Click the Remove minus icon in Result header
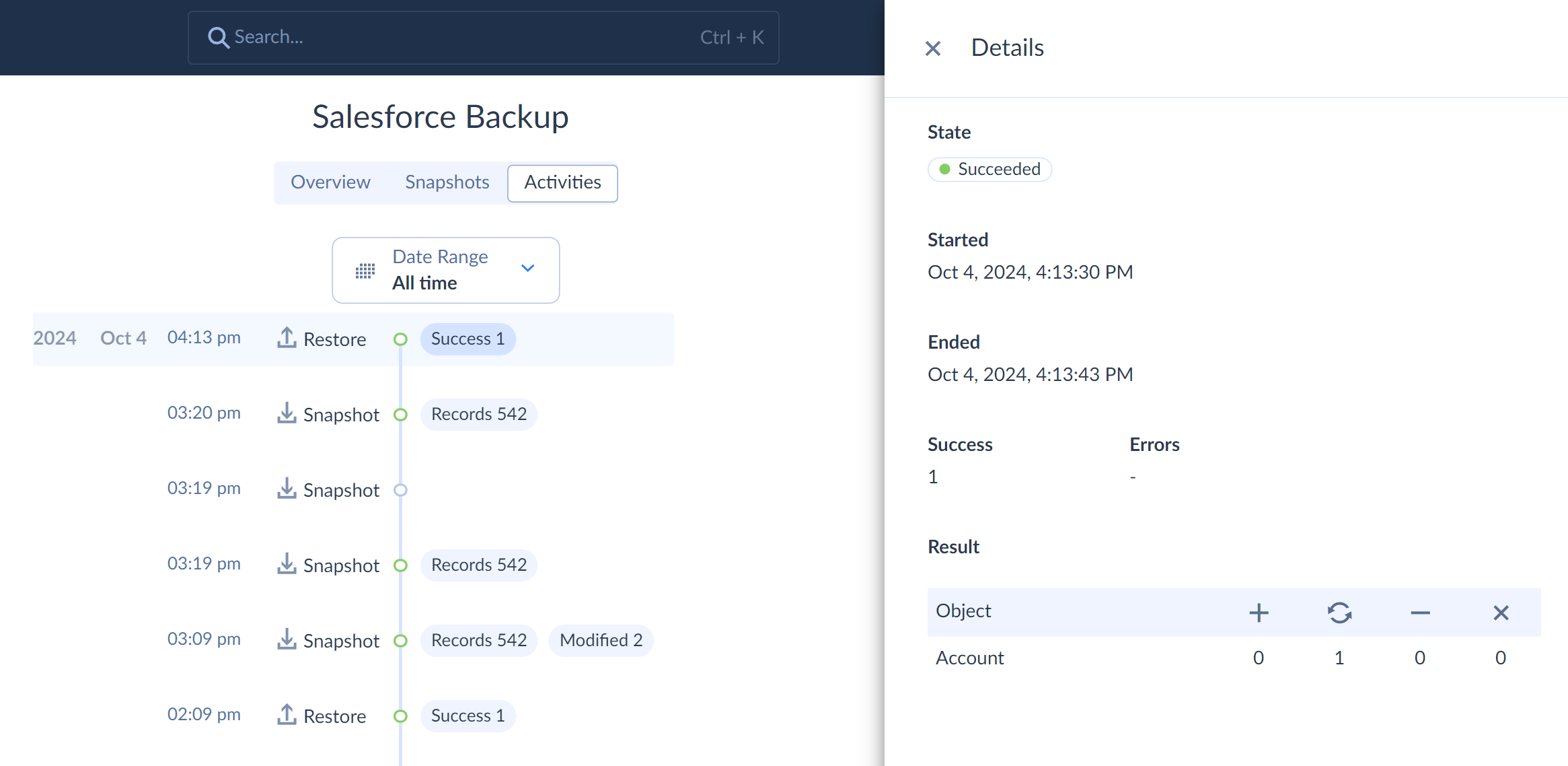Screen dimensions: 1568x766 (x=1419, y=612)
